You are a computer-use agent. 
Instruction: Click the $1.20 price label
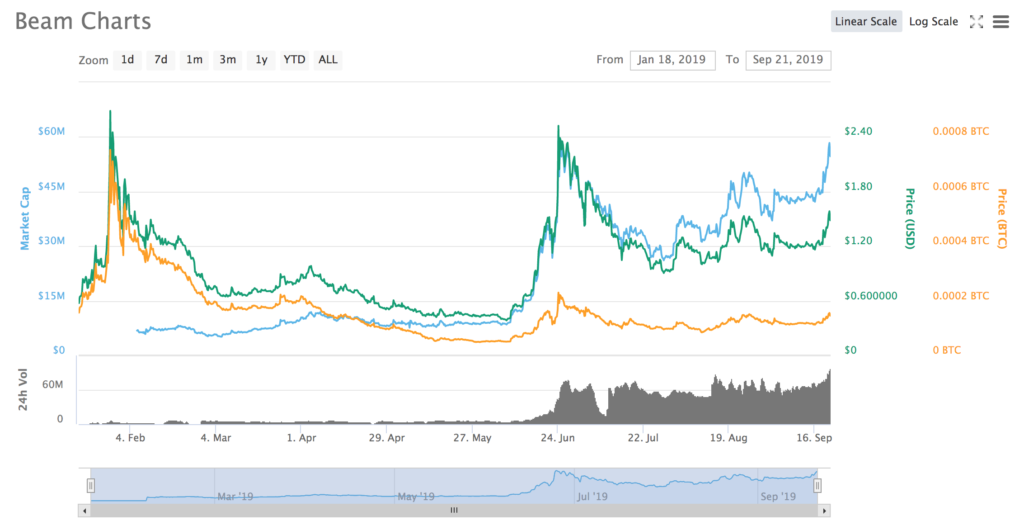(x=858, y=241)
